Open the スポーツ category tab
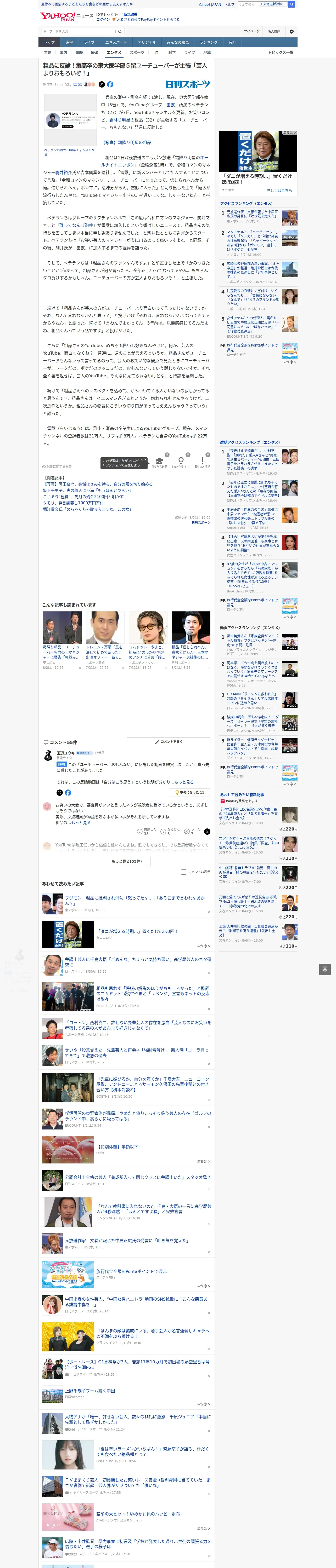 point(137,52)
